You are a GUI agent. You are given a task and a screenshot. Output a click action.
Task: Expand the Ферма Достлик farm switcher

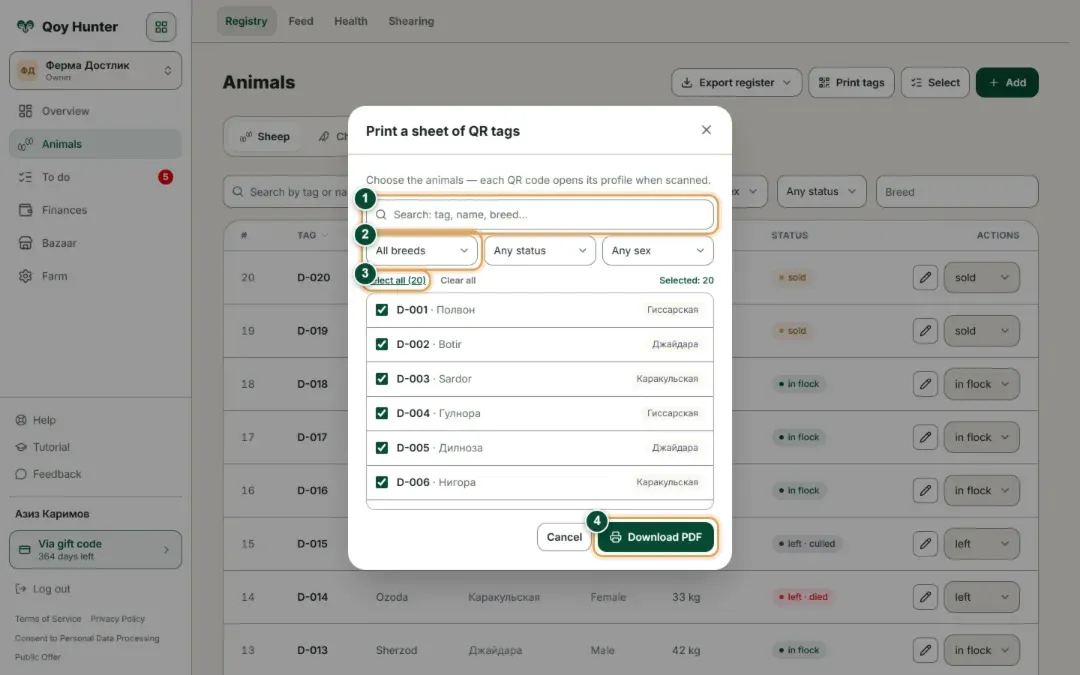(95, 70)
